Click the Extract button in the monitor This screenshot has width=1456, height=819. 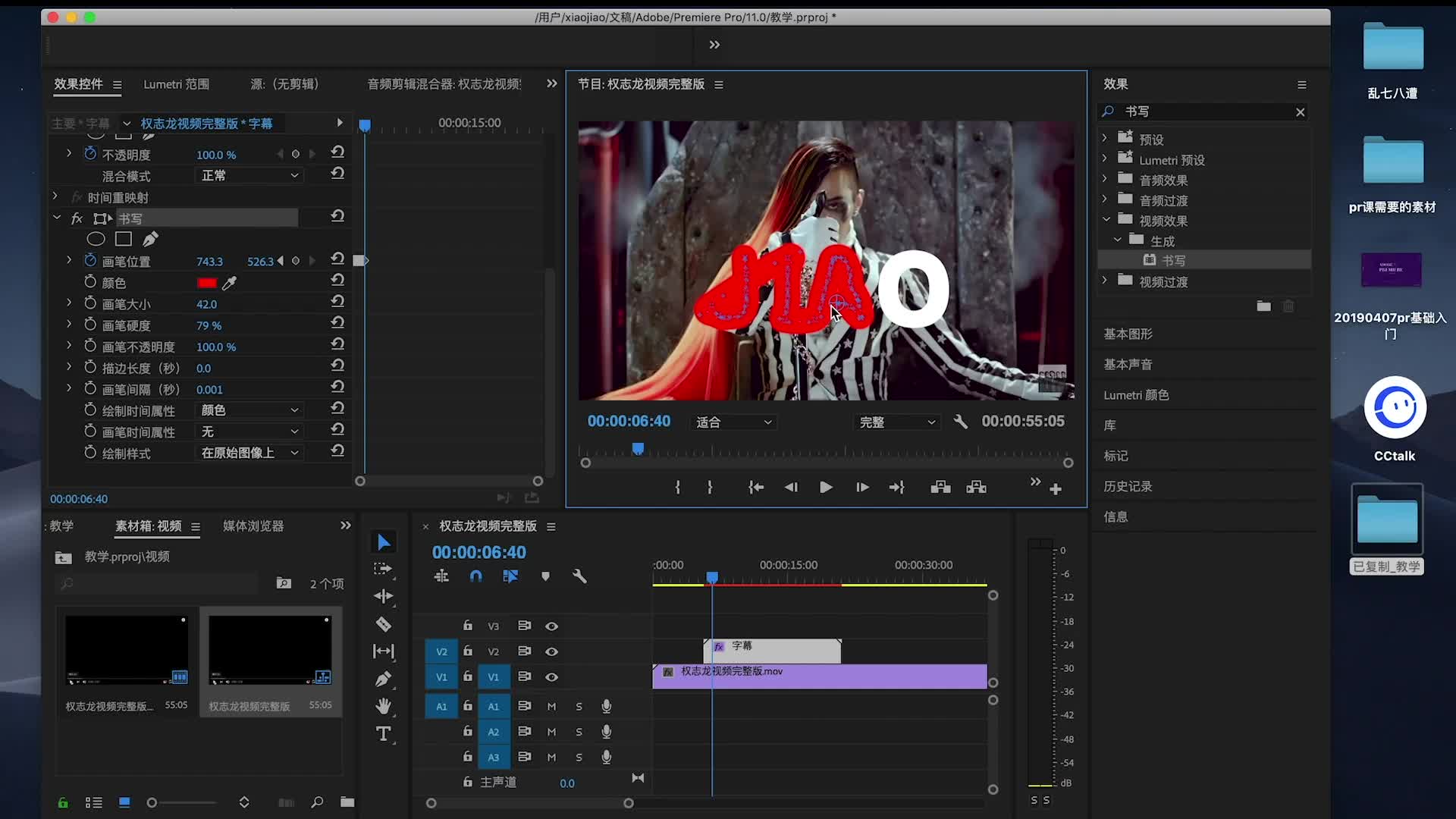pos(976,488)
